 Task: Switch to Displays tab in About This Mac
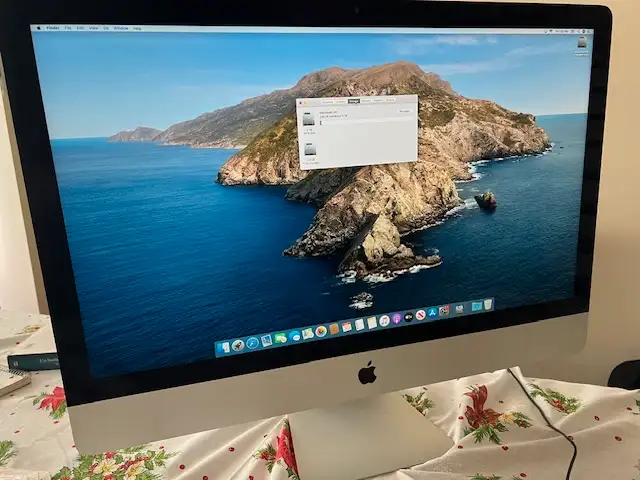point(341,101)
